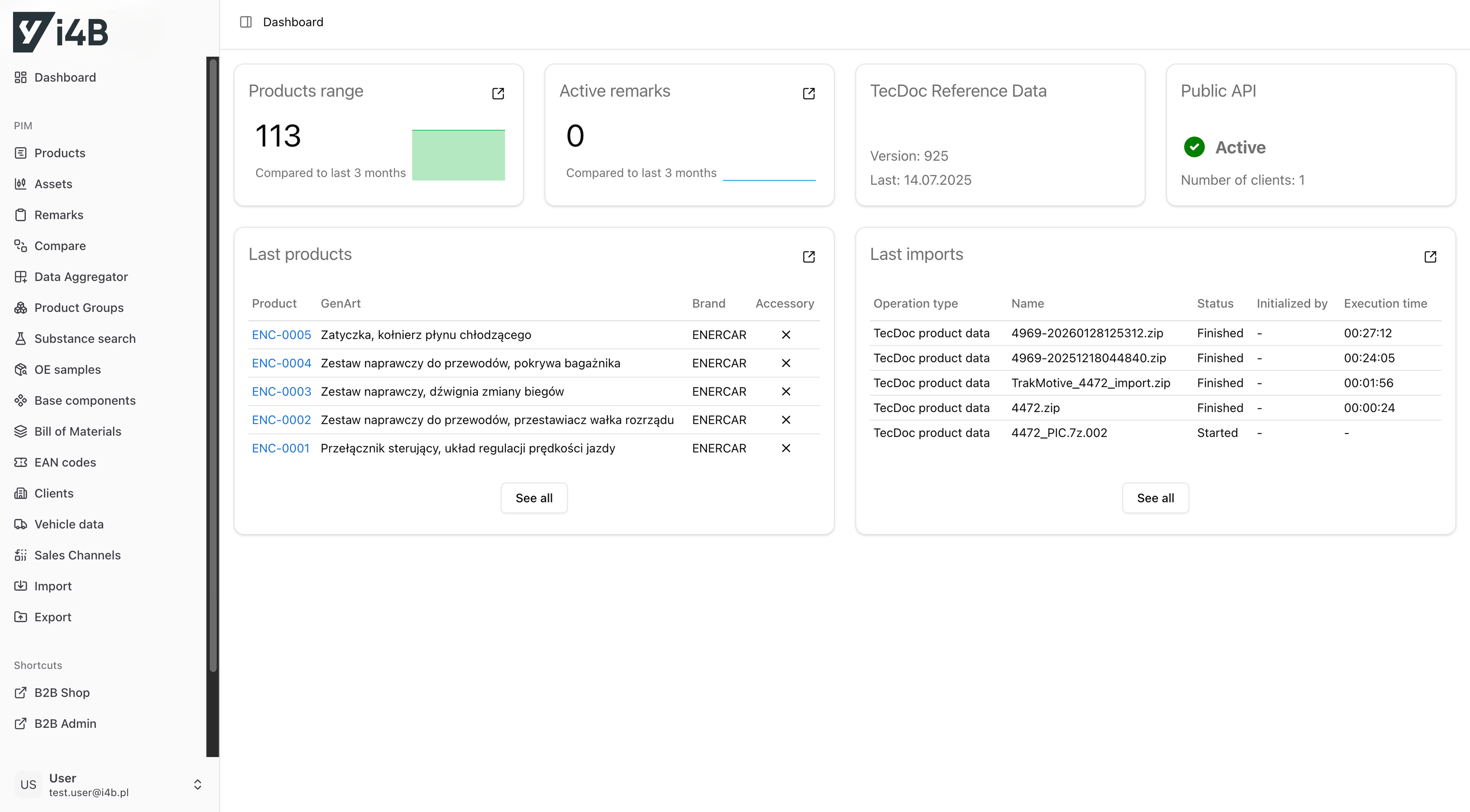Click the B2B Admin external link icon
The image size is (1470, 812).
(21, 724)
